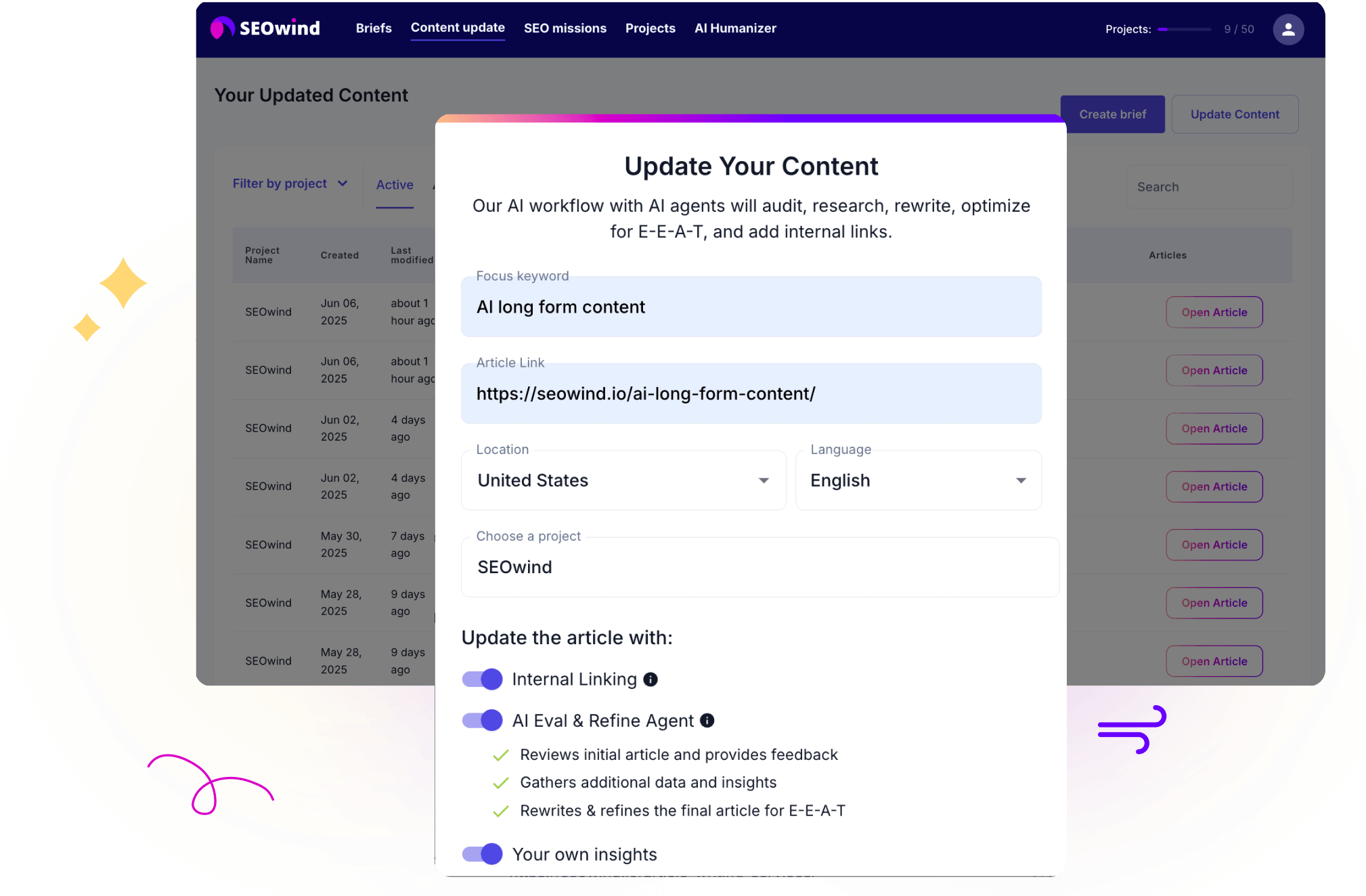Viewport: 1366px width, 896px height.
Task: Open the Location dropdown showing United States
Action: coord(623,480)
